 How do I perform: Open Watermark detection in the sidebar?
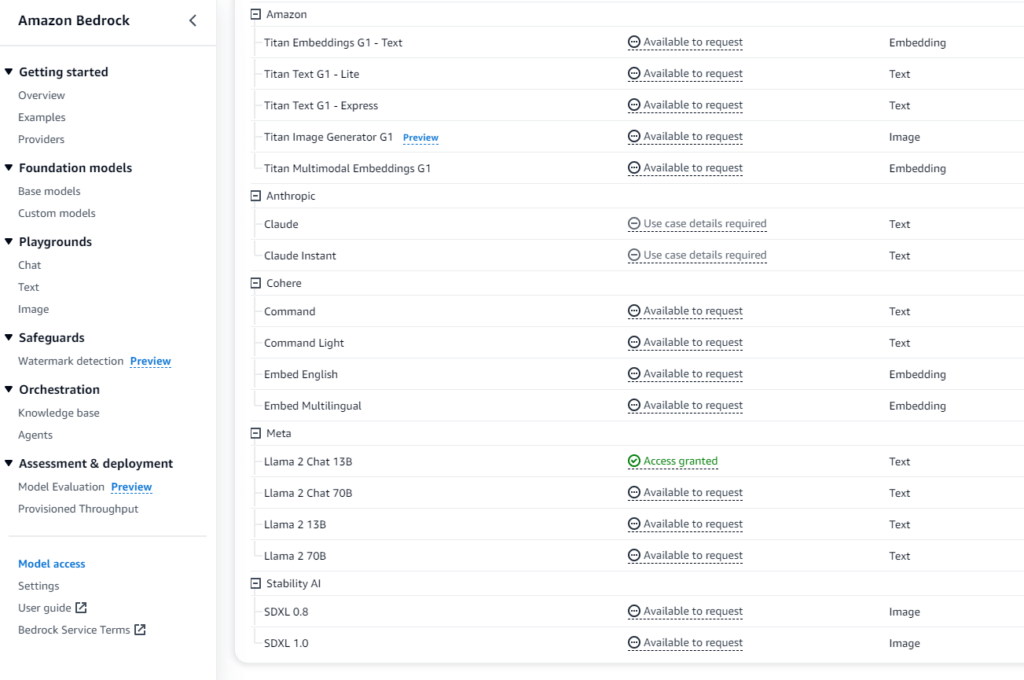point(71,361)
